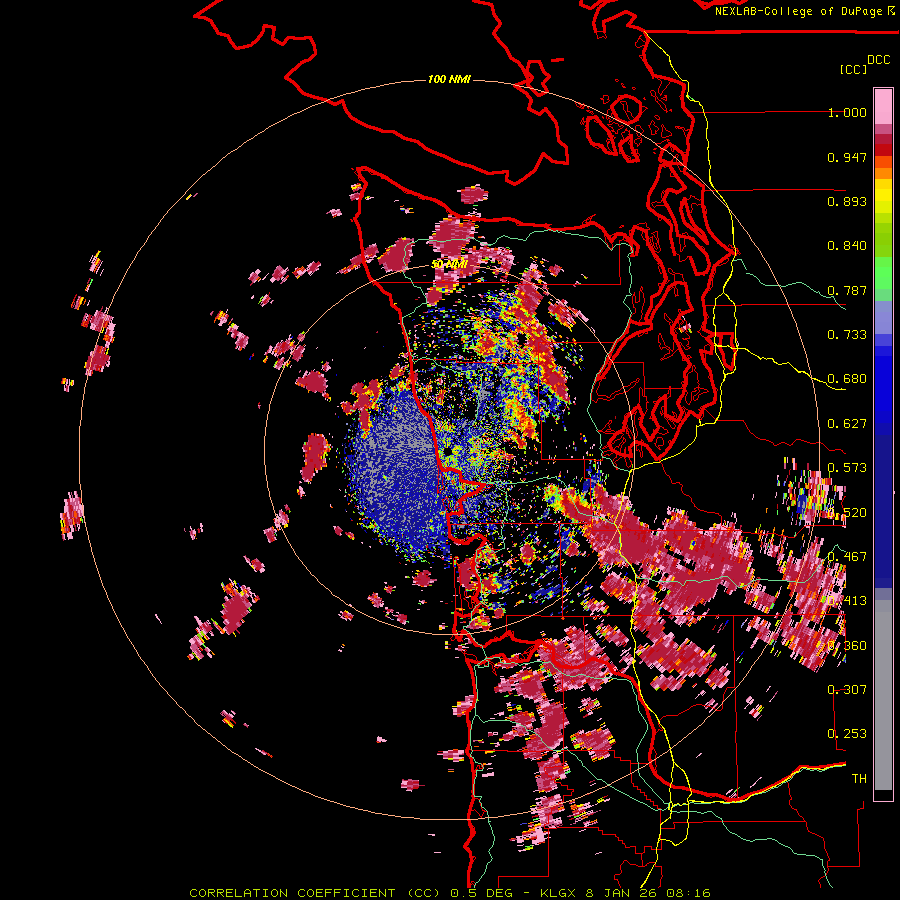Click the 0.253 legend value
This screenshot has width=900, height=900.
(x=847, y=734)
